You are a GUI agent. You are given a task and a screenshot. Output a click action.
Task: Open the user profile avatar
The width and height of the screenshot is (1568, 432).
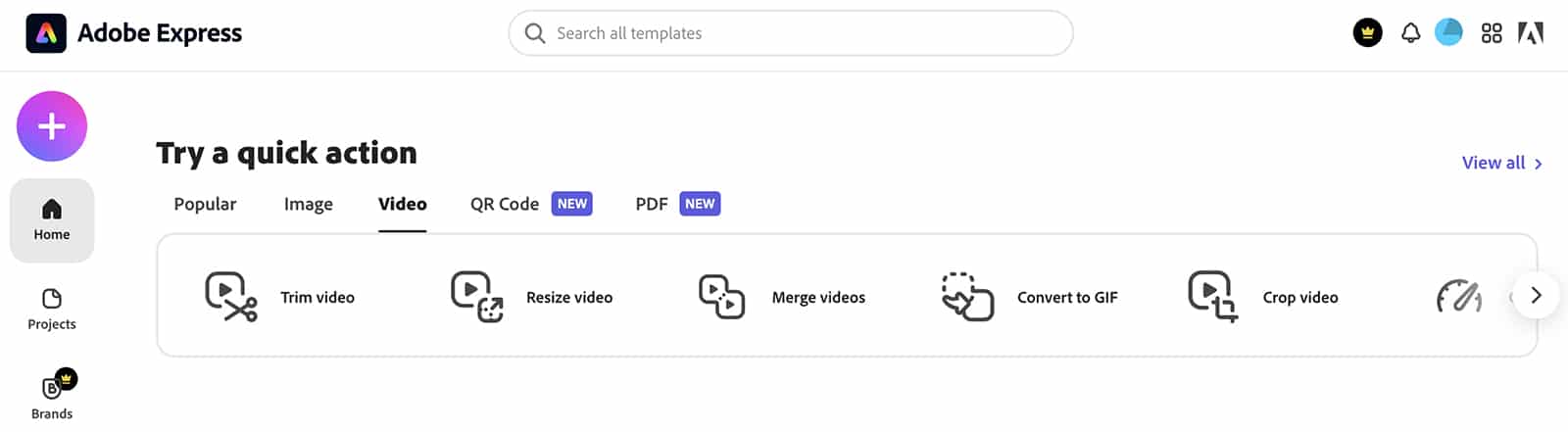[1448, 32]
